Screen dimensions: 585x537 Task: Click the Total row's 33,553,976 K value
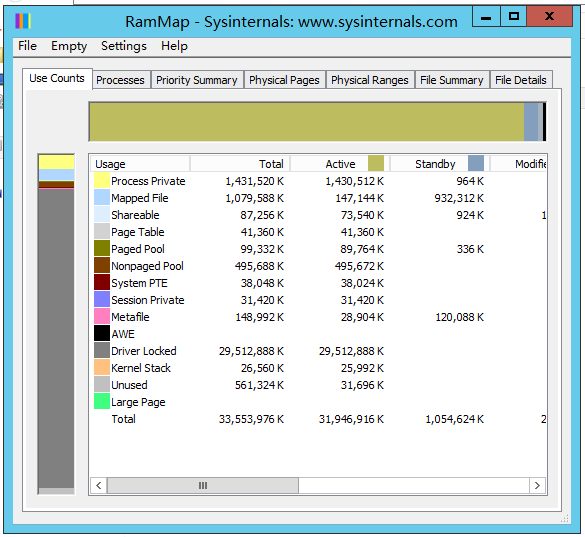[x=251, y=419]
